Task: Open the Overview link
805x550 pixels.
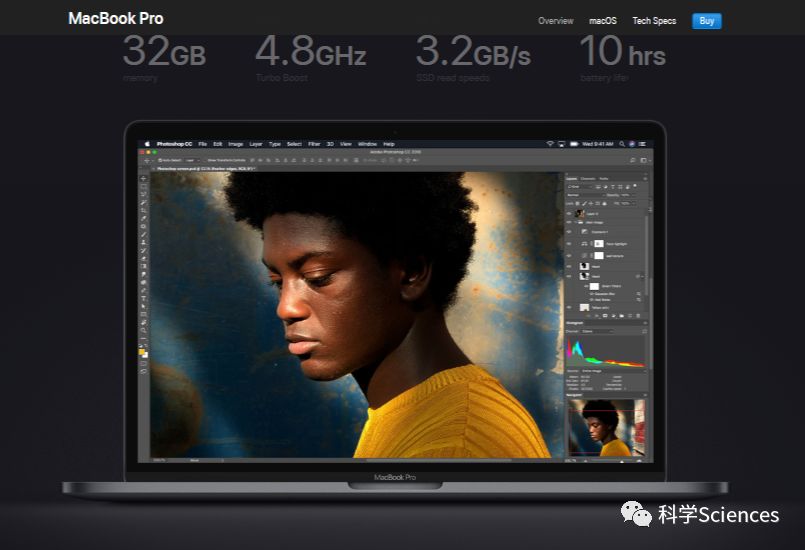Action: [x=555, y=21]
